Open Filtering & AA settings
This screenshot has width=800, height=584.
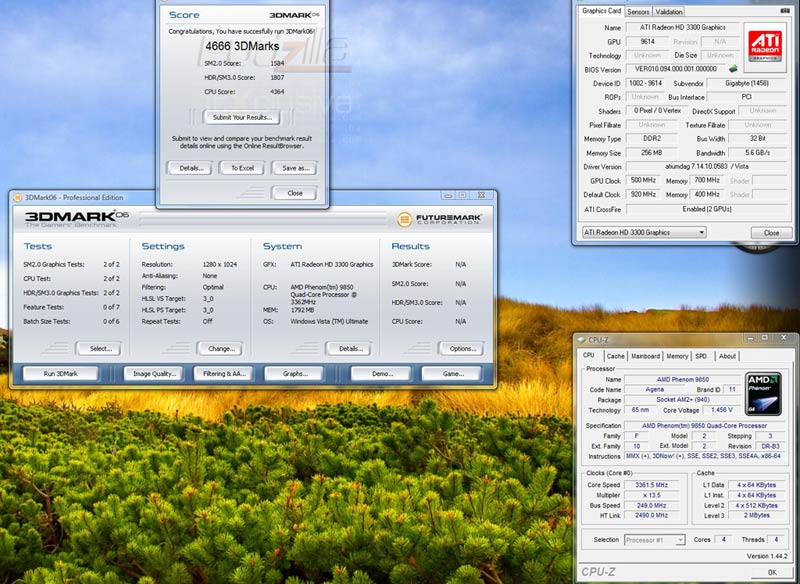(x=225, y=373)
